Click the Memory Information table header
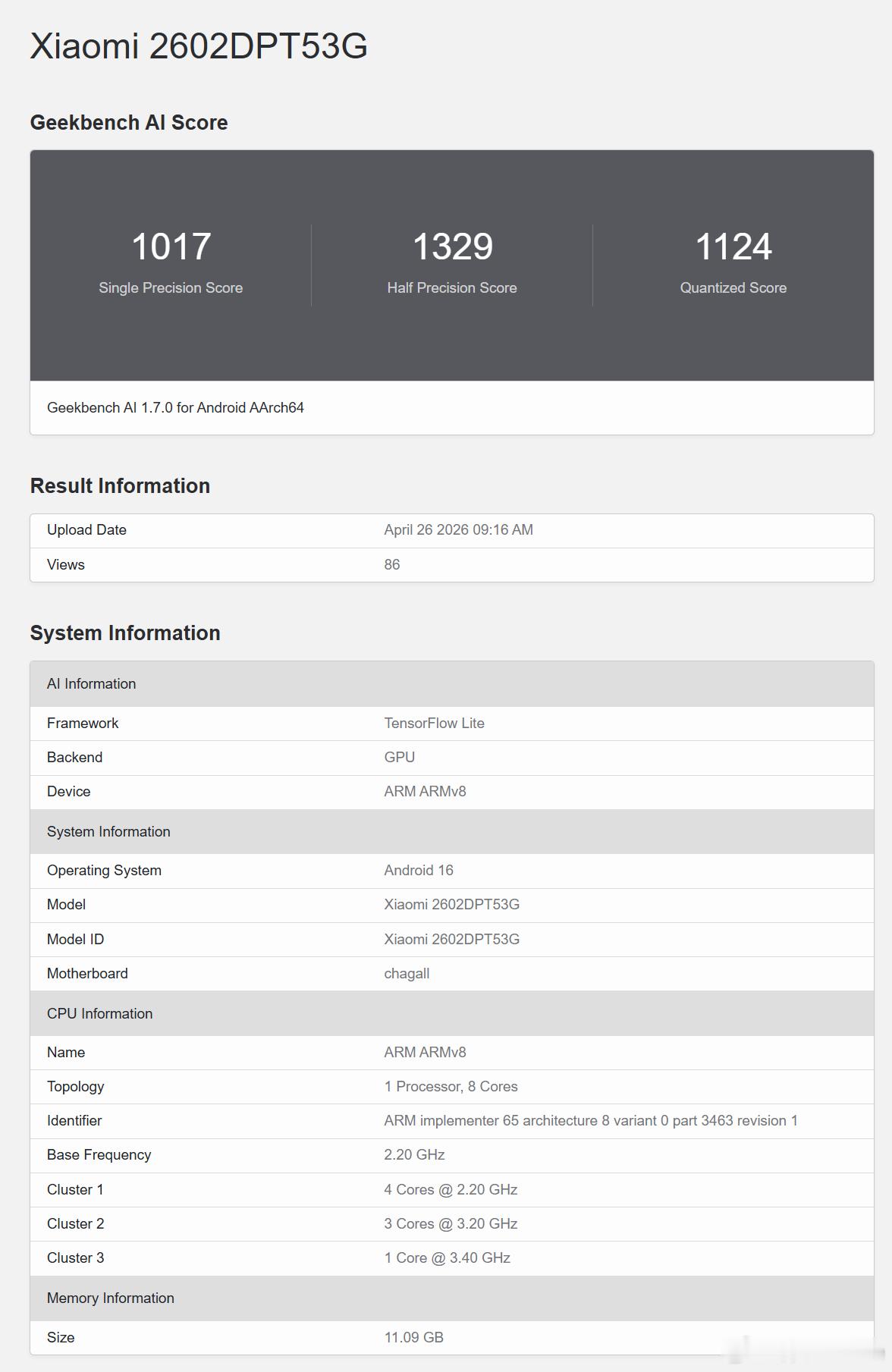892x1372 pixels. (452, 1298)
